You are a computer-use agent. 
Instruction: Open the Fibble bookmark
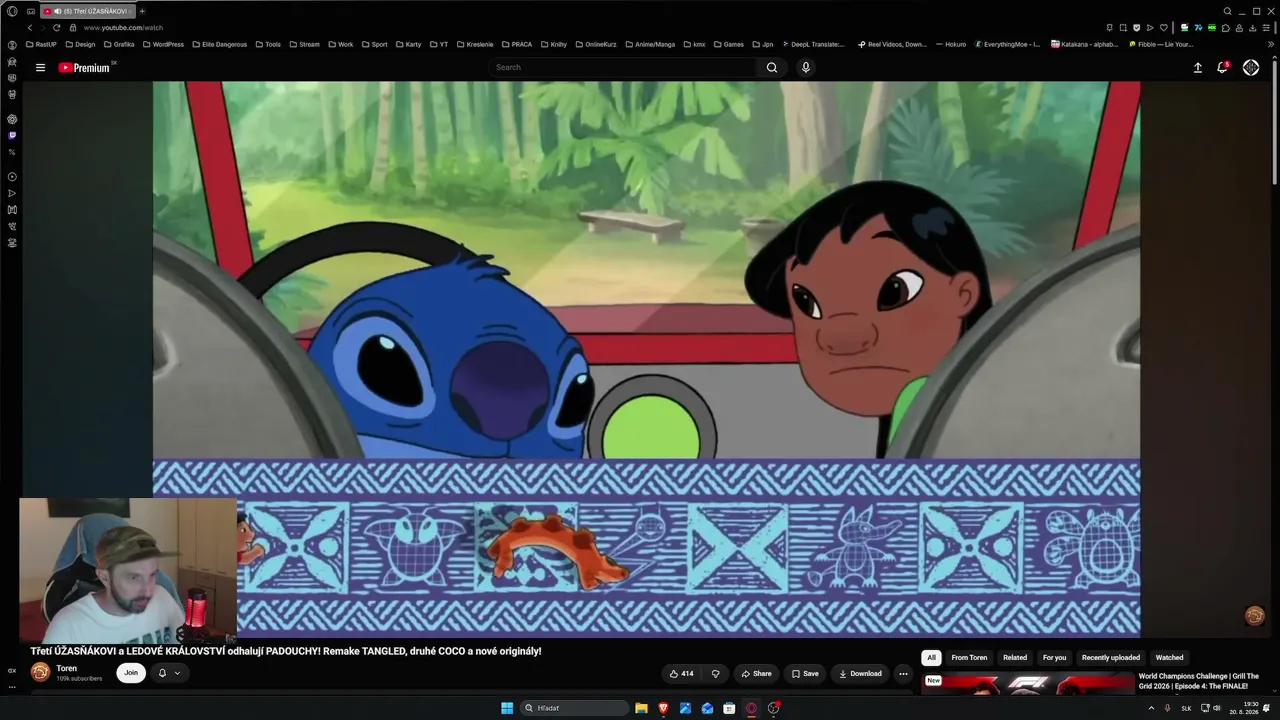1161,44
